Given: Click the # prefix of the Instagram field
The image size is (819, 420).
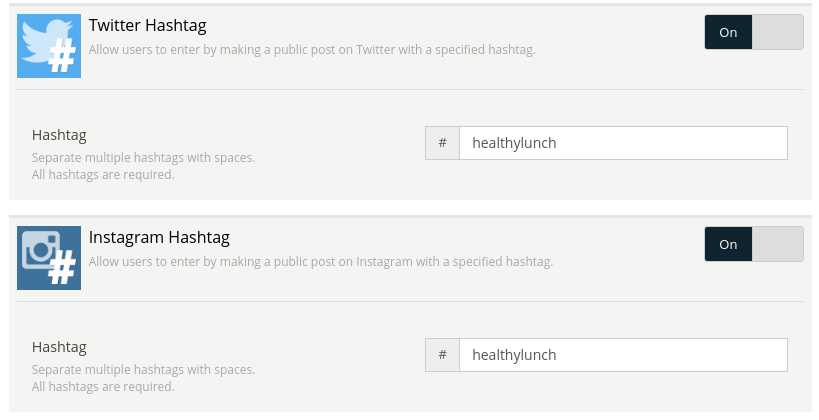Looking at the screenshot, I should (x=442, y=355).
